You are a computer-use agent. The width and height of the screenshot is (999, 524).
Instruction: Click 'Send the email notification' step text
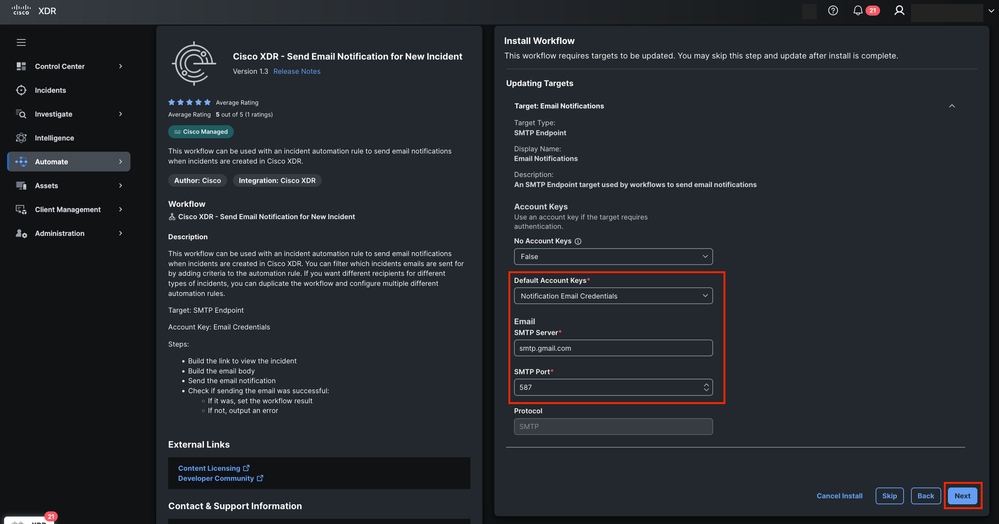point(232,381)
